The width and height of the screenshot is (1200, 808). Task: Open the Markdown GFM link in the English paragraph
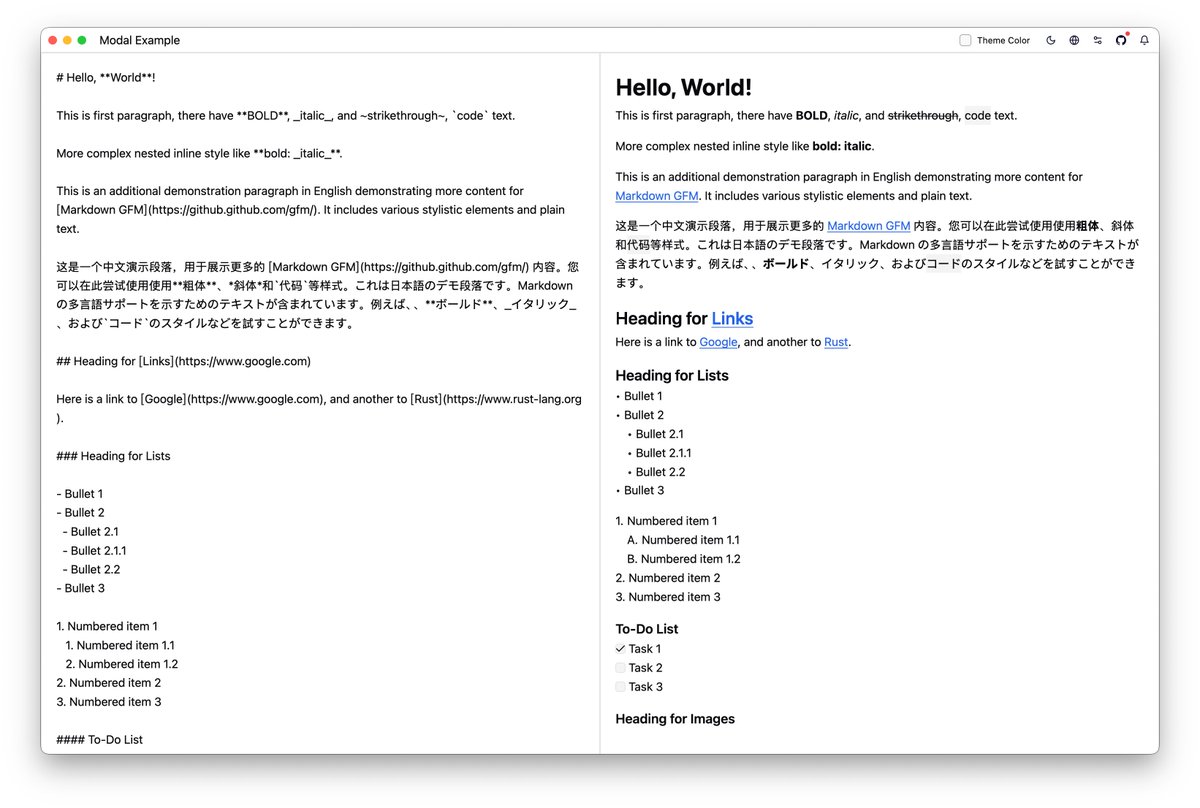(656, 195)
